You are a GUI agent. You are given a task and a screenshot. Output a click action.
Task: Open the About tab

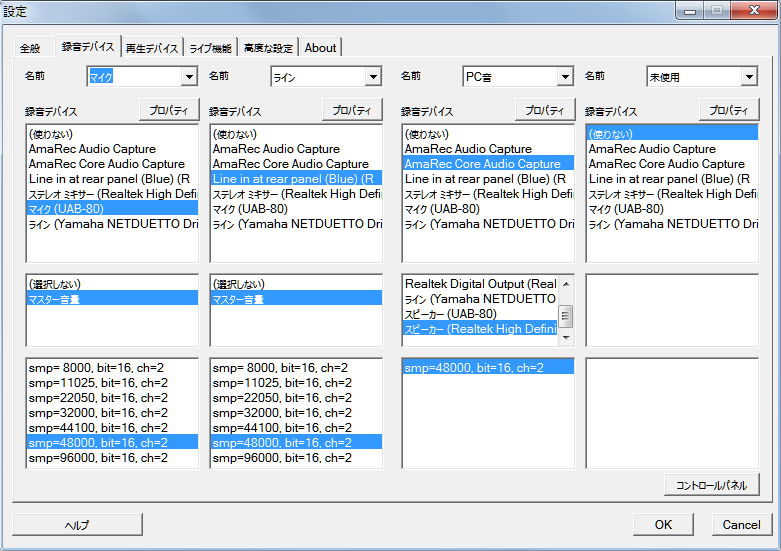[320, 48]
